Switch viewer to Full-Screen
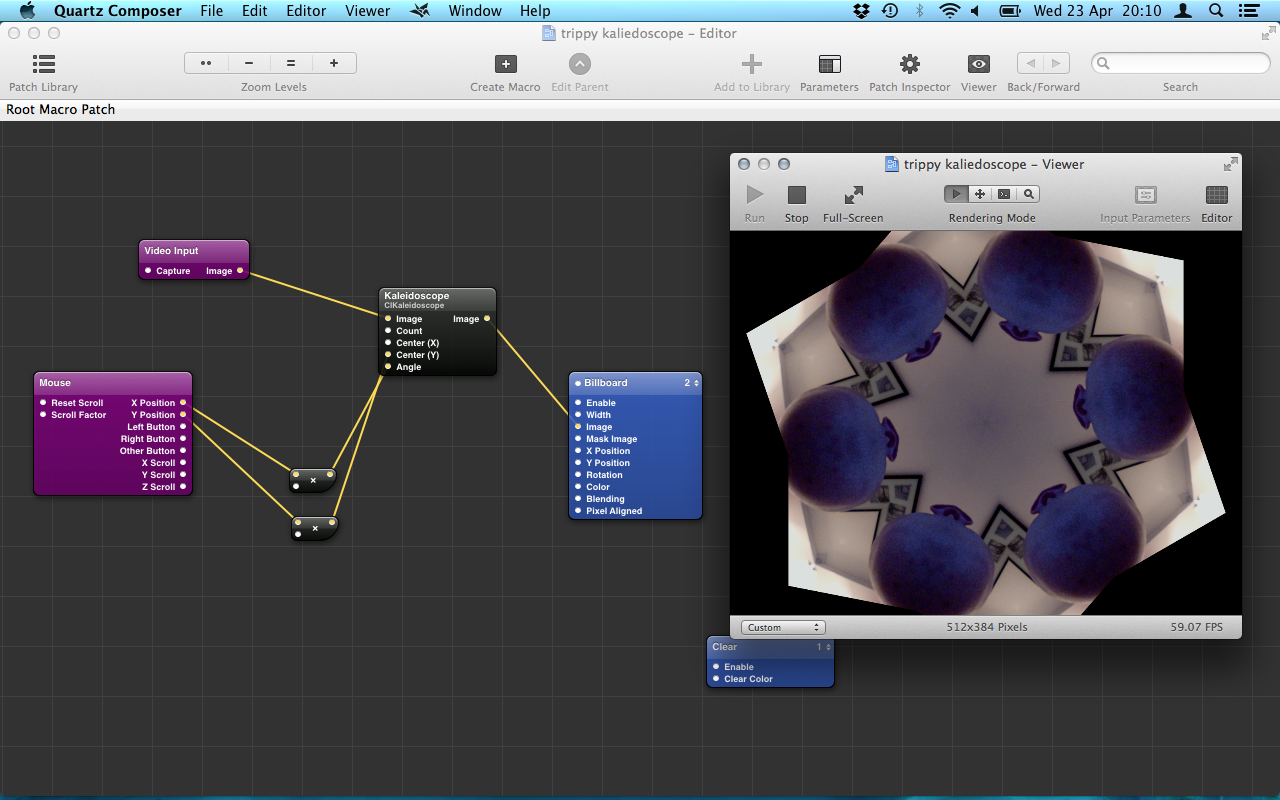 [x=853, y=195]
